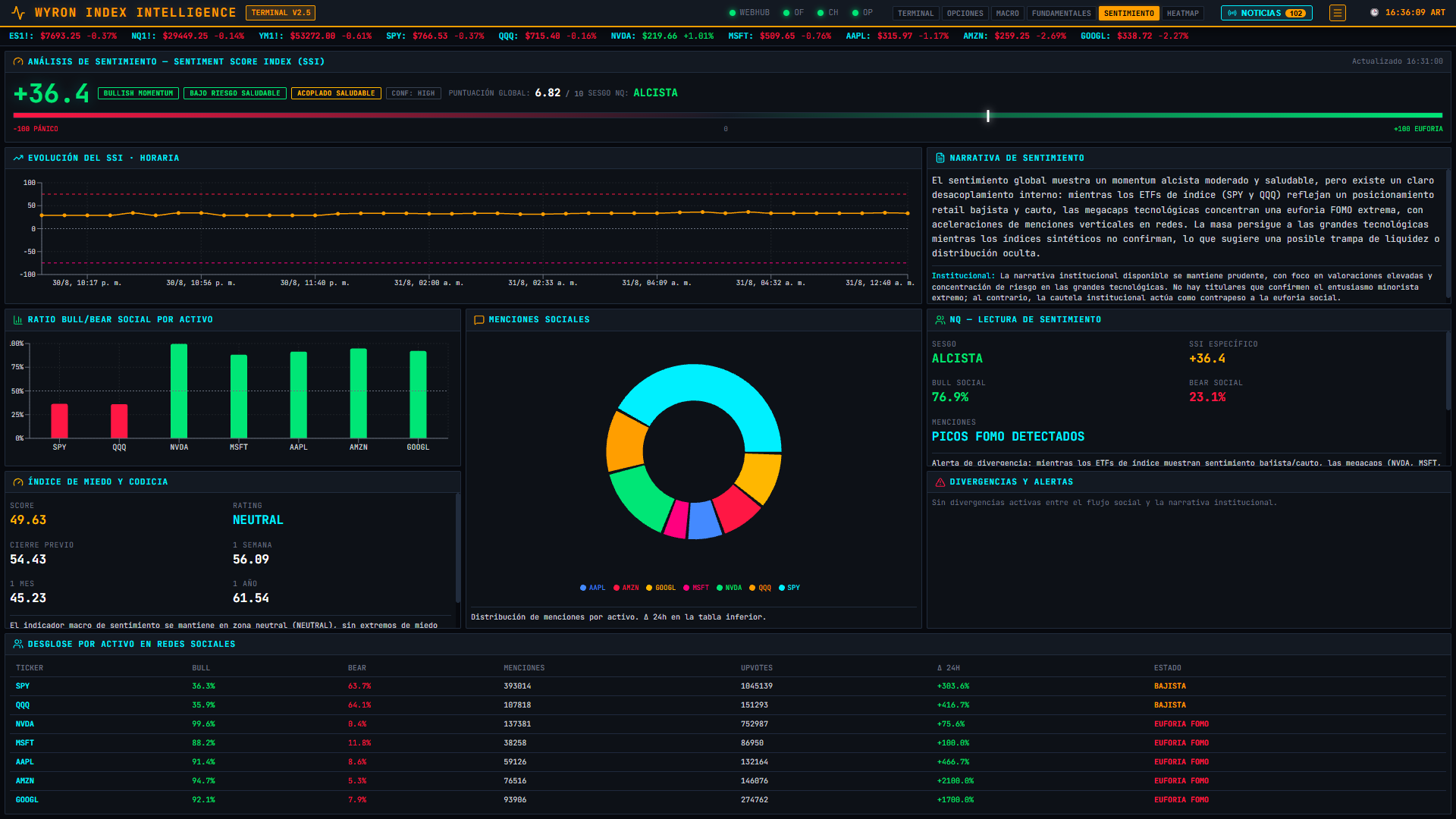This screenshot has height=819, width=1456.
Task: Select the Opciones tab
Action: click(x=965, y=14)
